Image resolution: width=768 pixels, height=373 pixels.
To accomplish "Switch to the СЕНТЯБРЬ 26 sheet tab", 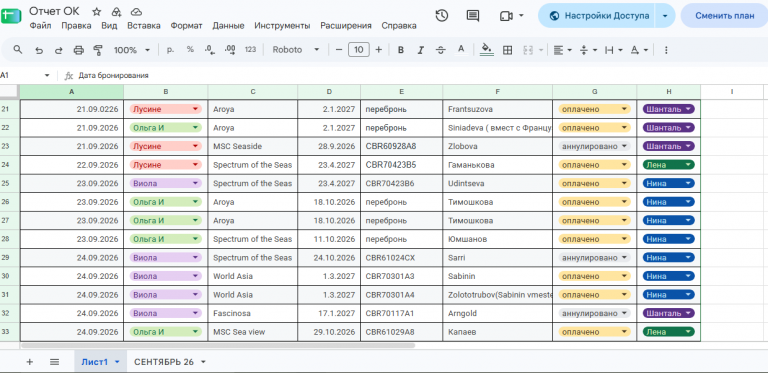I will coord(169,362).
